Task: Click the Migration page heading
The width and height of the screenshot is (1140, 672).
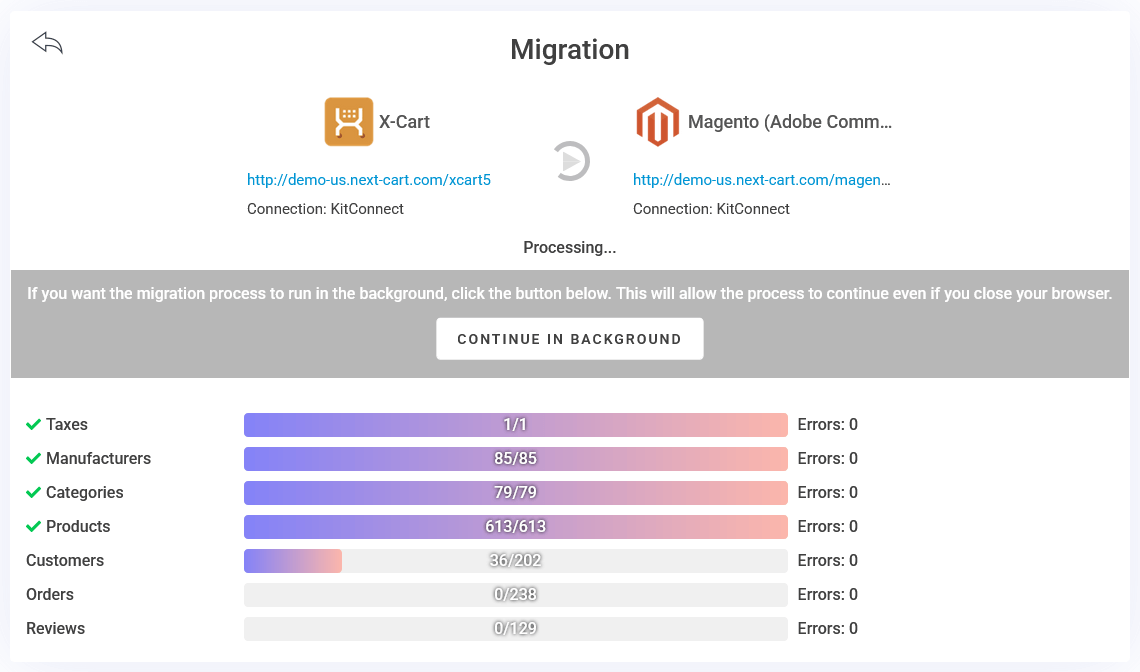Action: (x=569, y=49)
